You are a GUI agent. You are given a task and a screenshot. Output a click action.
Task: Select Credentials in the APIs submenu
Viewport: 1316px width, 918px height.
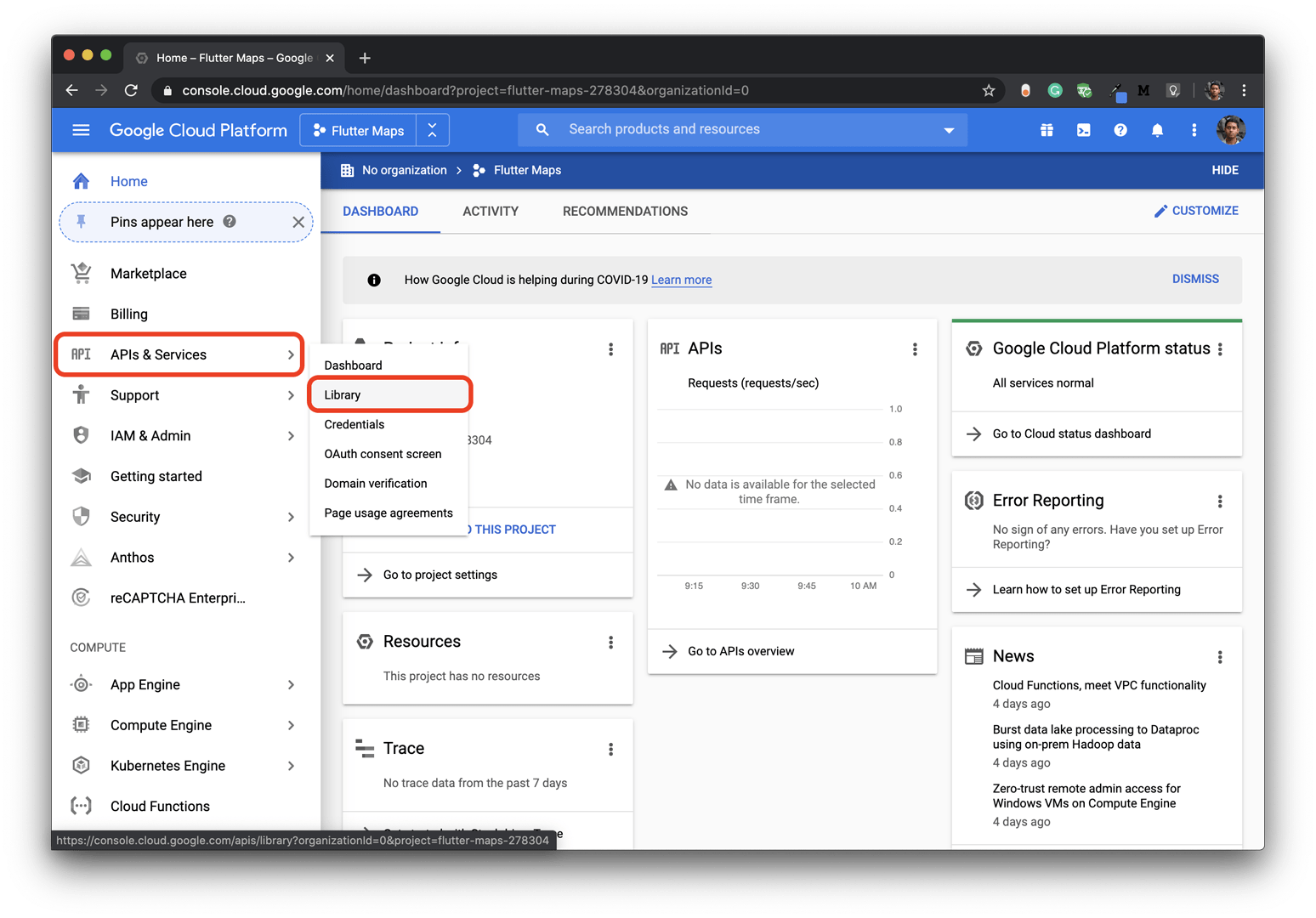click(x=389, y=424)
